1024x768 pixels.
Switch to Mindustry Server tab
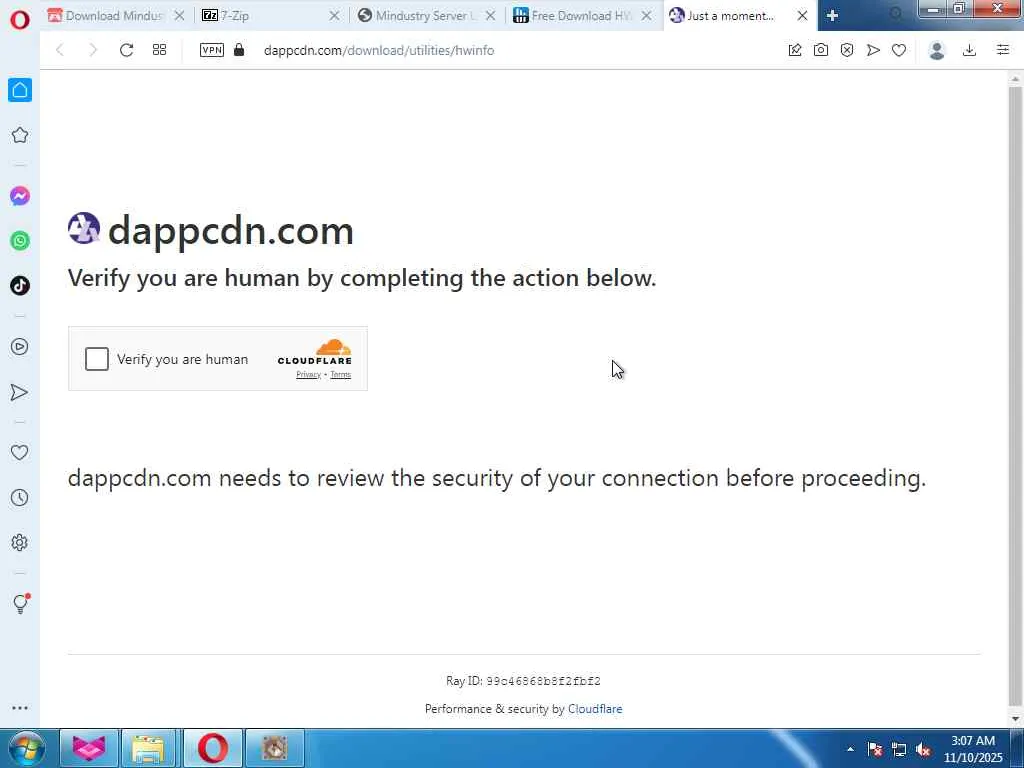pos(427,16)
